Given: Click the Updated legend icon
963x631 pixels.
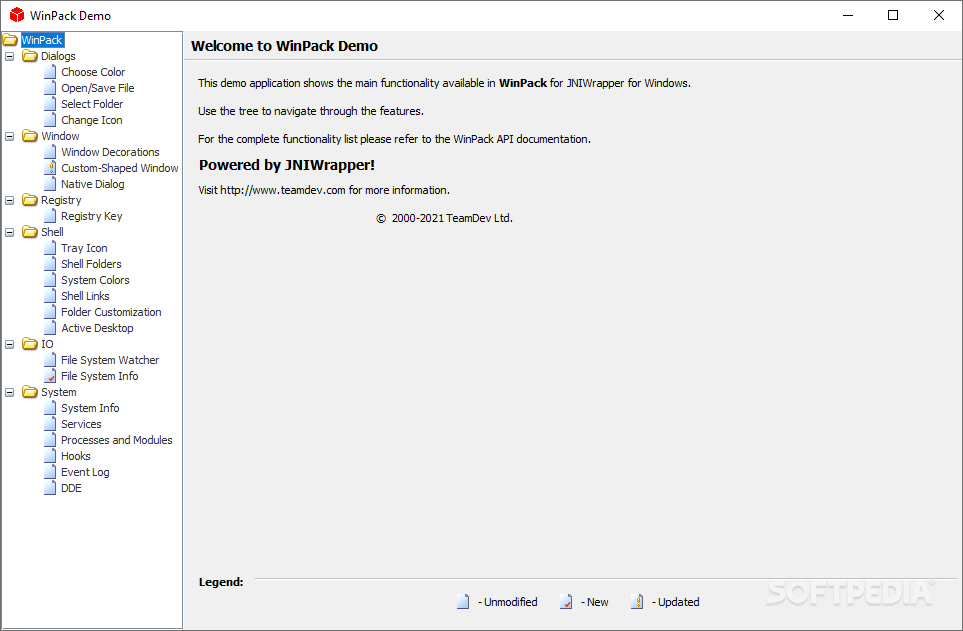Looking at the screenshot, I should (637, 602).
